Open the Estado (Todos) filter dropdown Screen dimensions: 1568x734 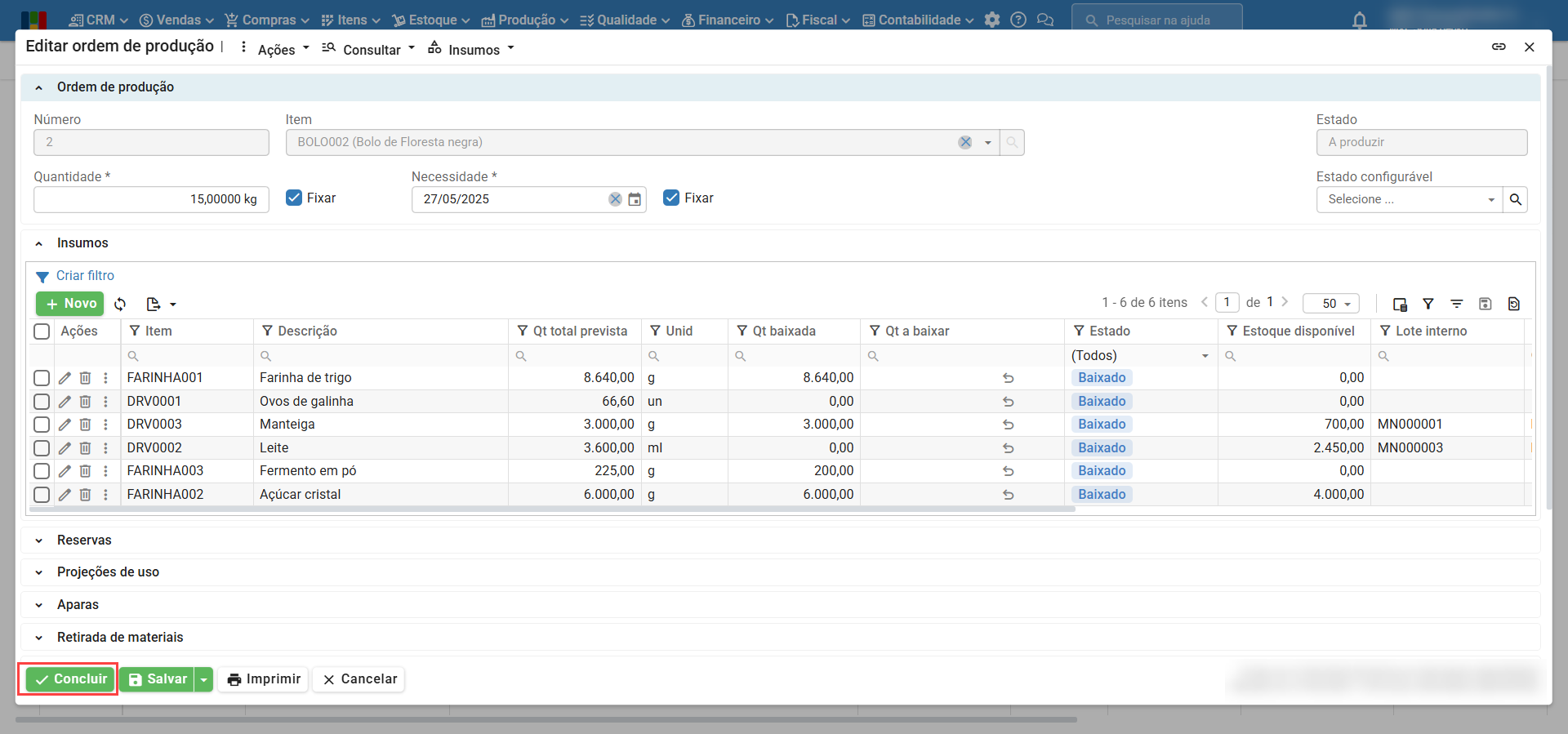pos(1140,356)
